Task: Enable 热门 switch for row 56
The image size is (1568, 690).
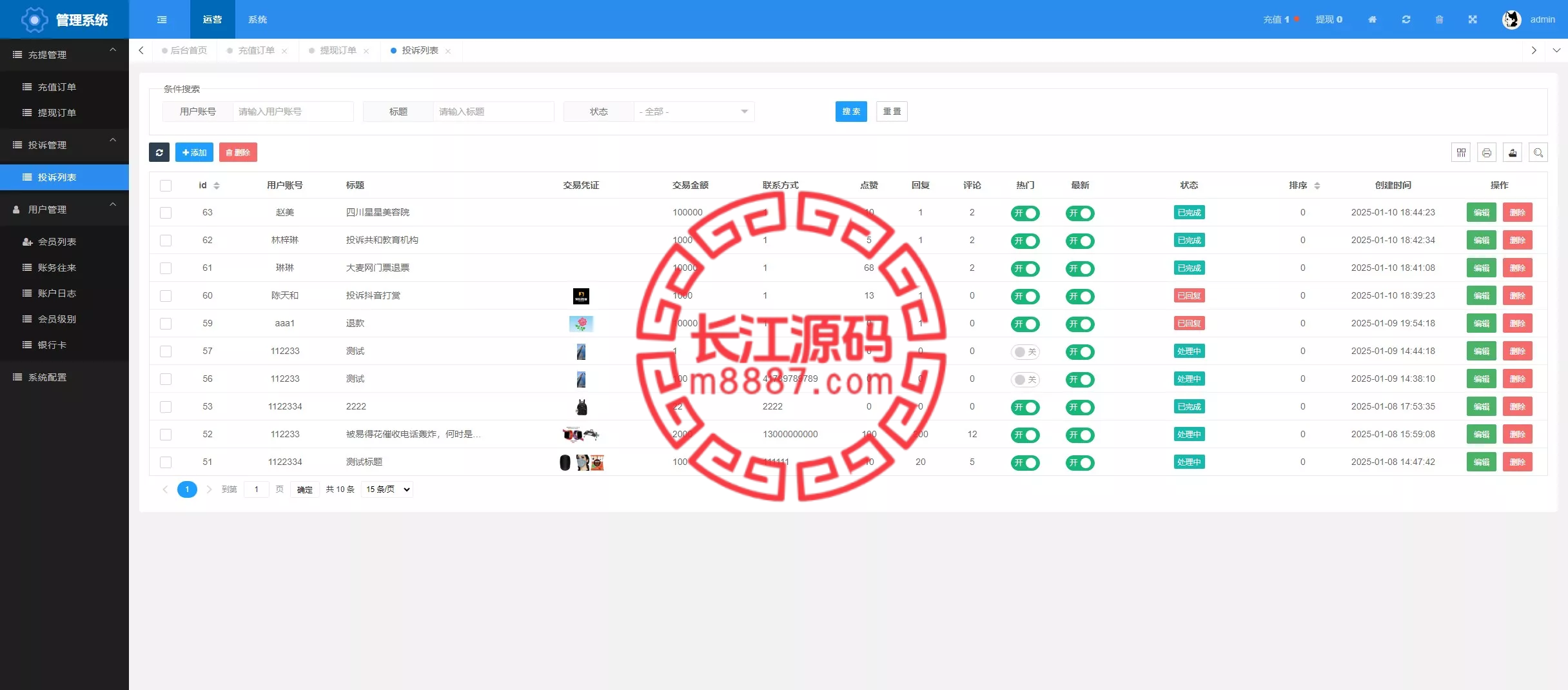Action: 1025,380
